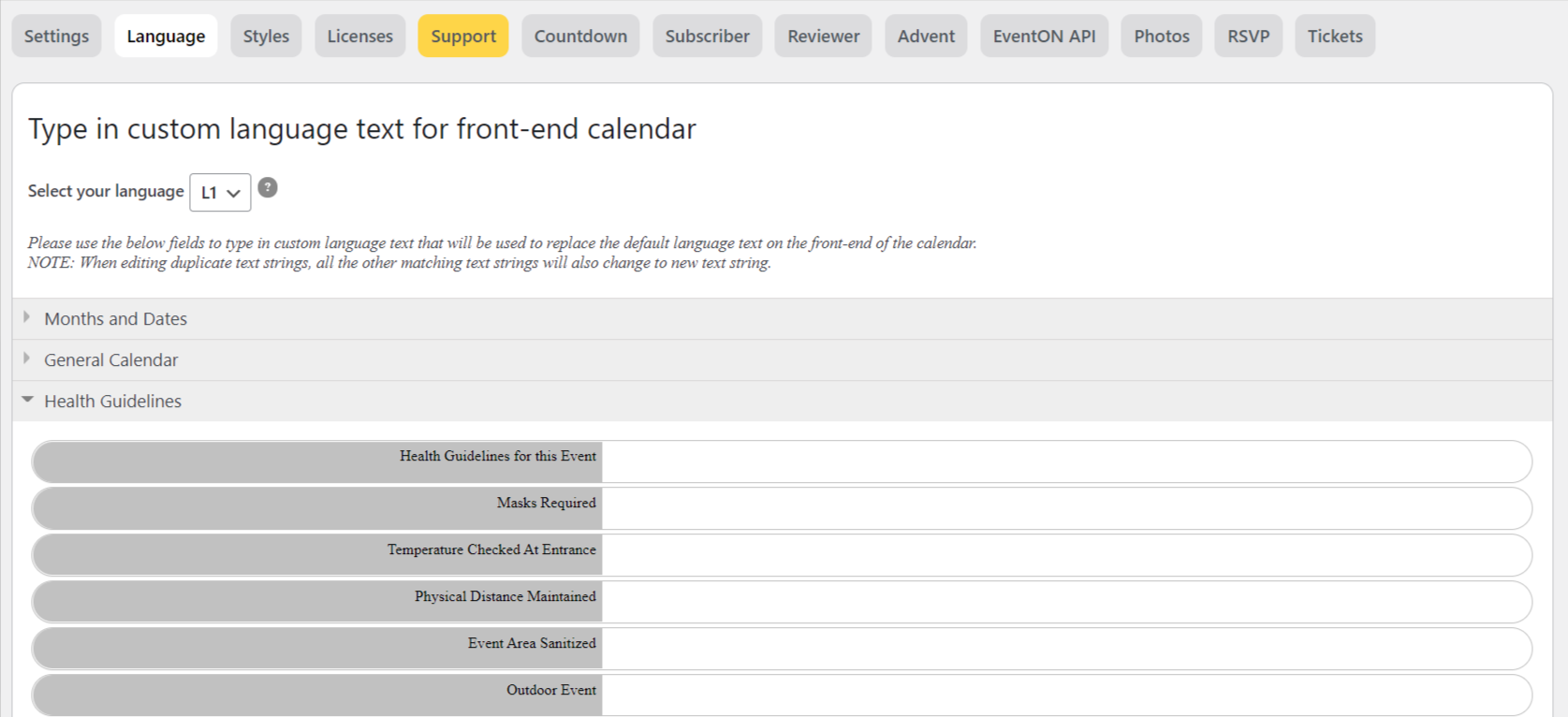
Task: Open the RSVP tab
Action: [1249, 36]
